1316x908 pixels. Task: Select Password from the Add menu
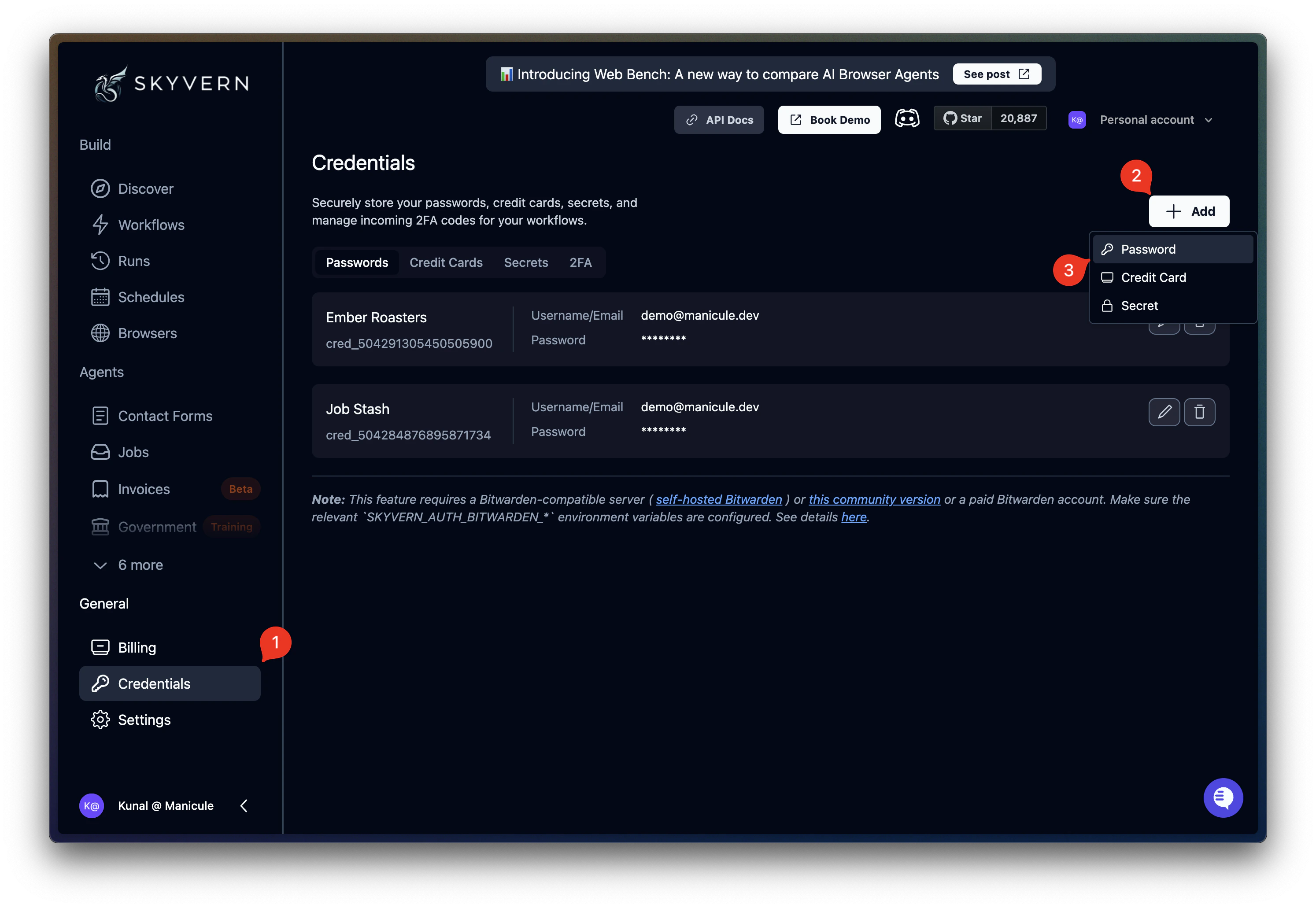(x=1148, y=249)
